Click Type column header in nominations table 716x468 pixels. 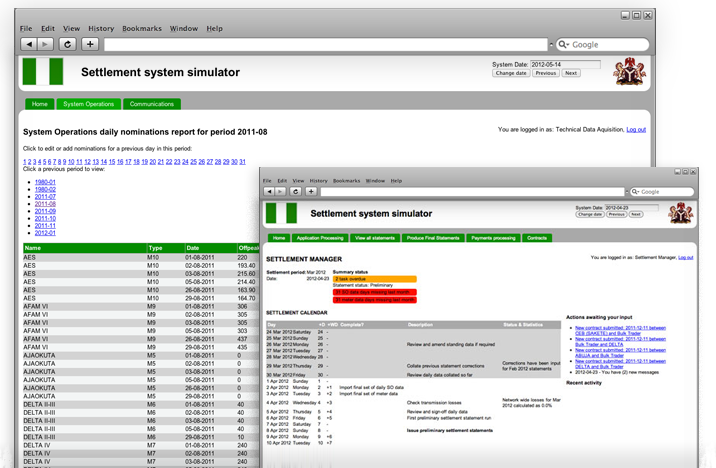(x=165, y=248)
